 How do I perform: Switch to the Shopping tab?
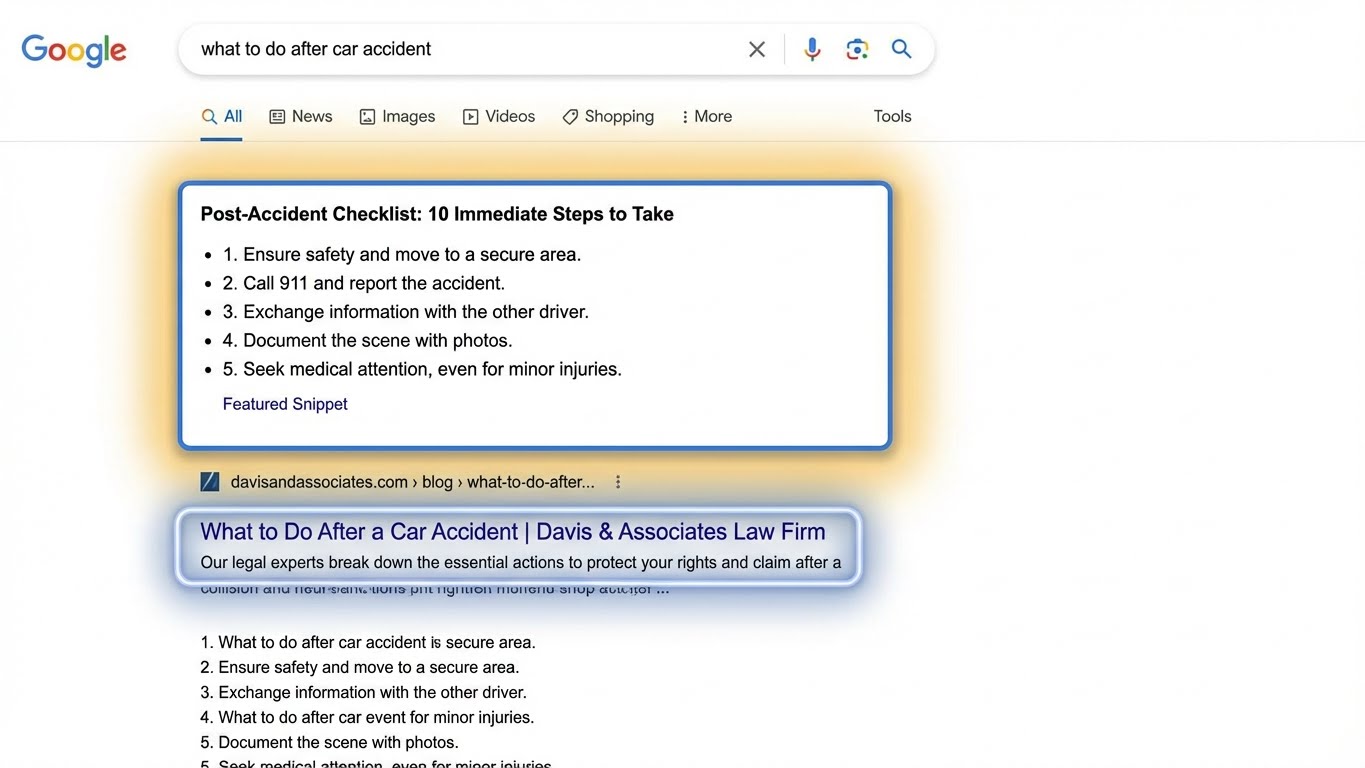tap(608, 116)
